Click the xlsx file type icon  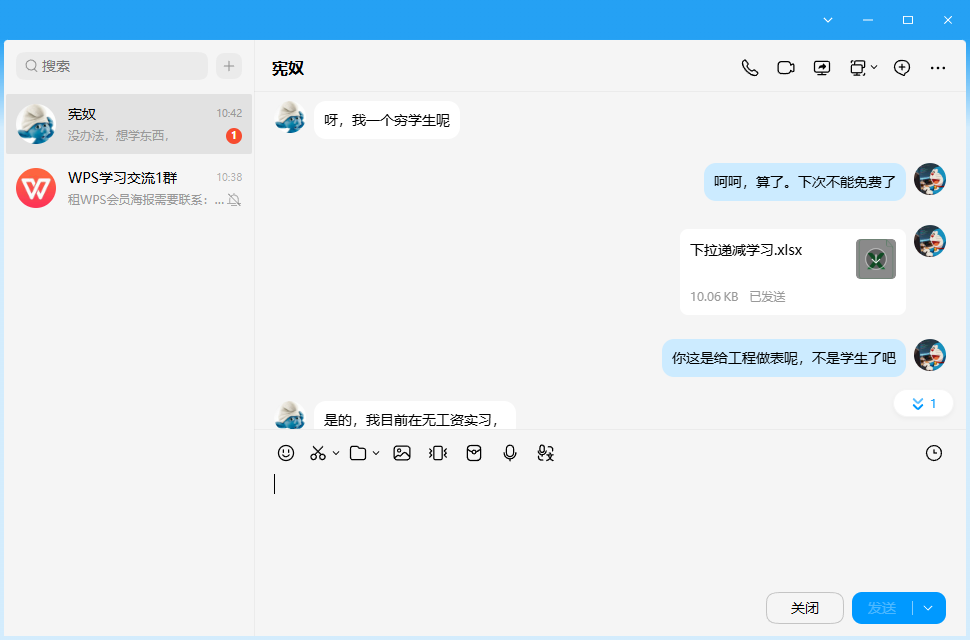pyautogui.click(x=876, y=259)
